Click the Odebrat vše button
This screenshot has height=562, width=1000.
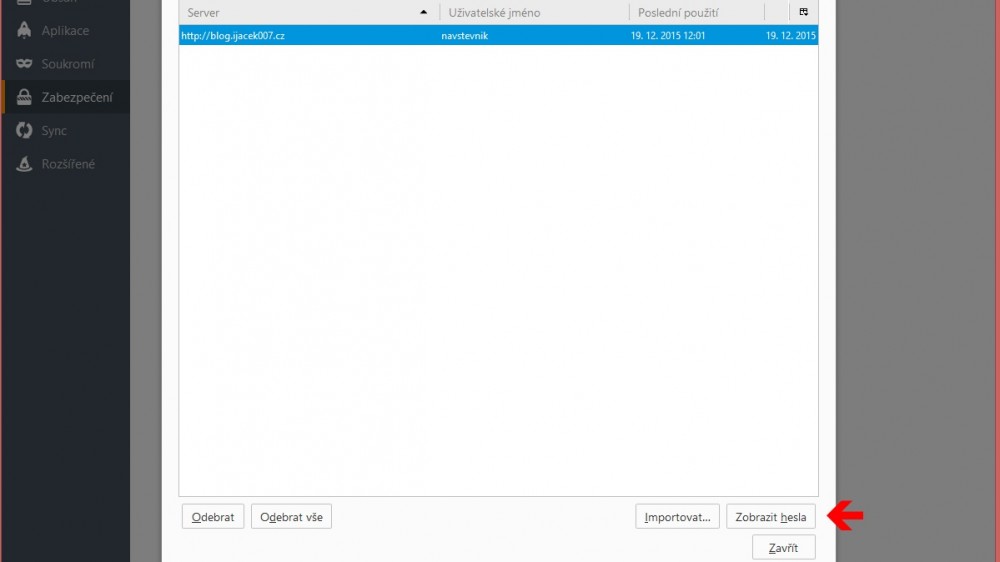pos(291,517)
